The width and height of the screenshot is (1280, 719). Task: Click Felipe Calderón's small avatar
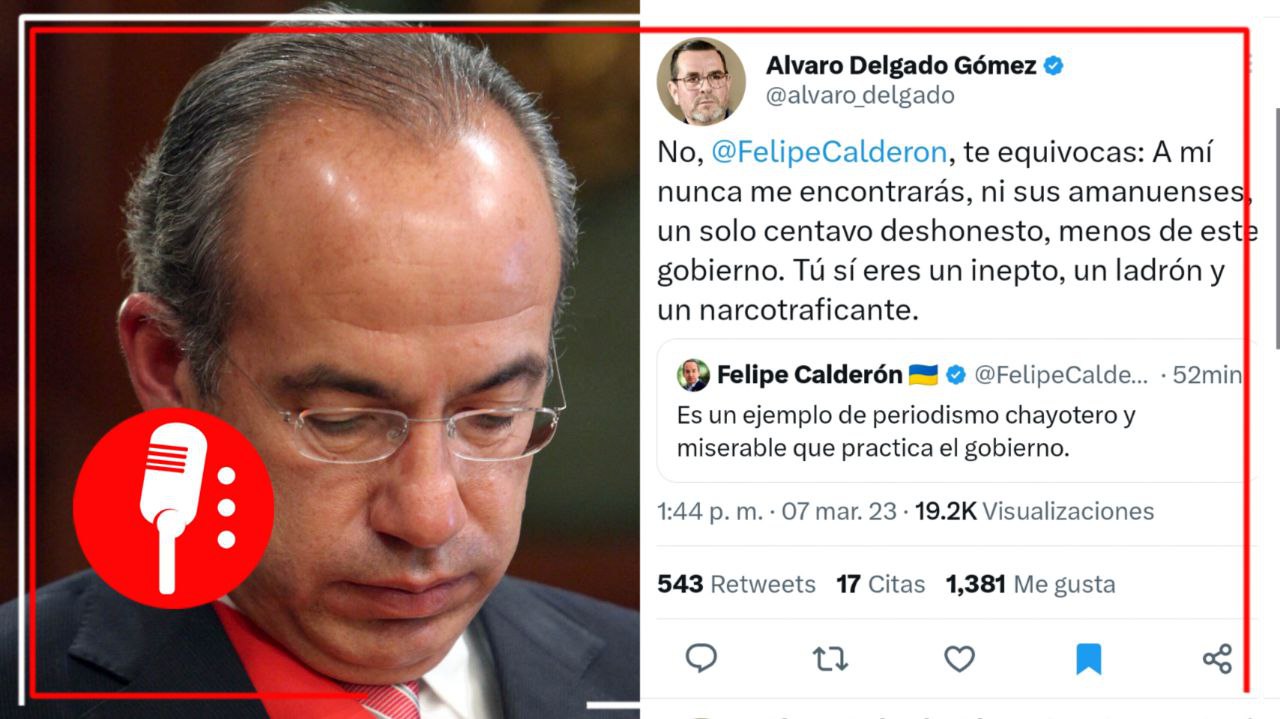point(693,375)
